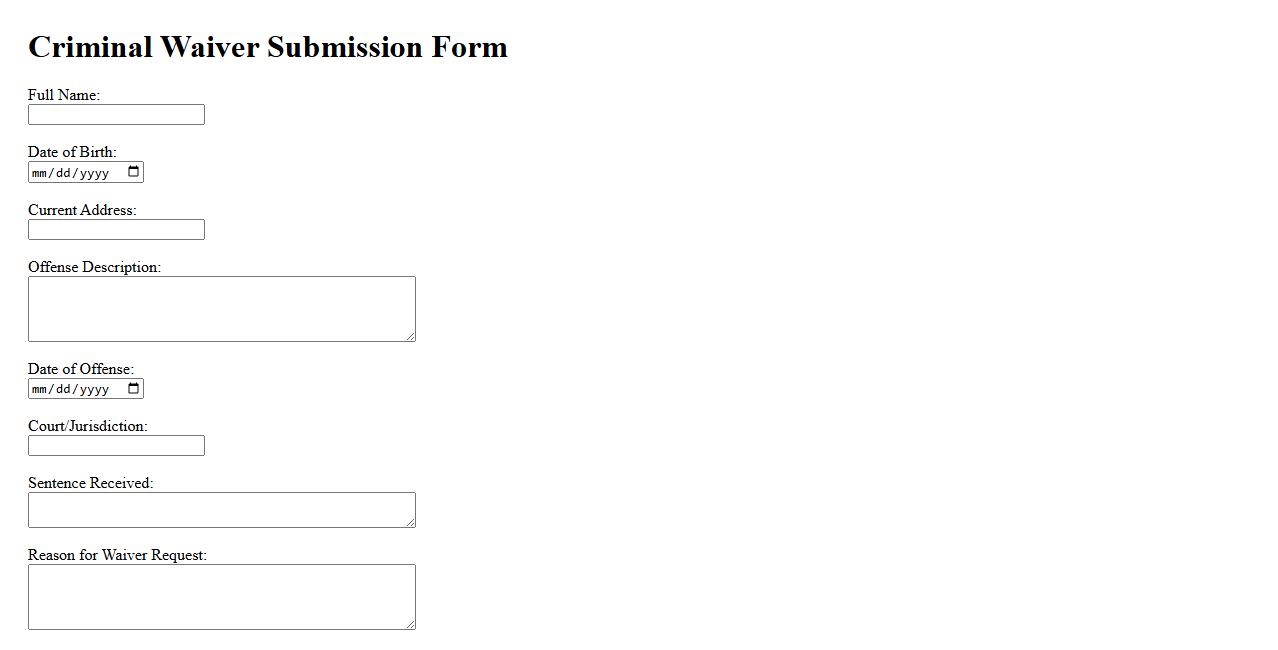Open the Date of Birth calendar picker icon
The height and width of the screenshot is (650, 1278).
pyautogui.click(x=134, y=172)
